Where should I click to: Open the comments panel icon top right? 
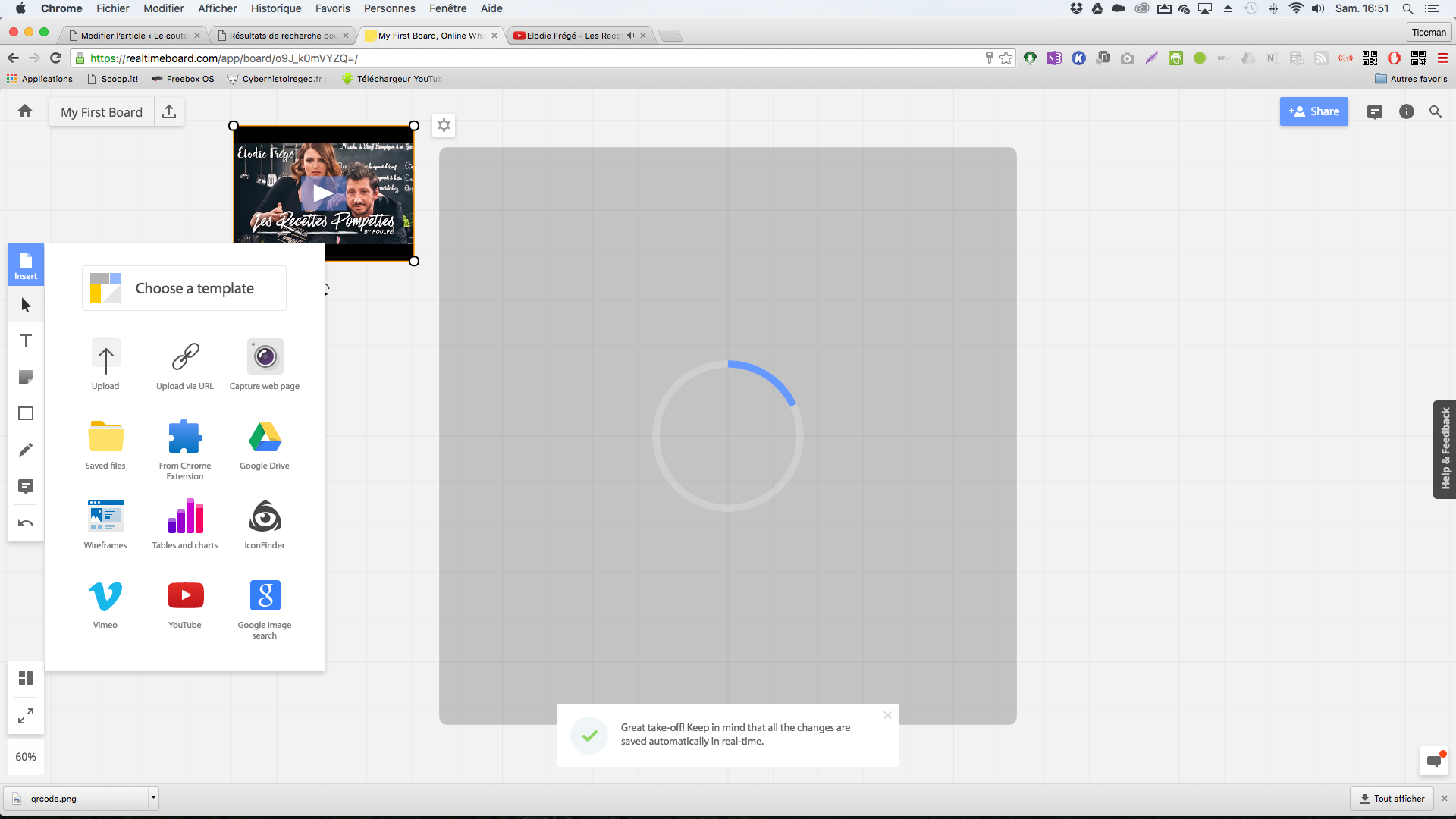coord(1375,112)
